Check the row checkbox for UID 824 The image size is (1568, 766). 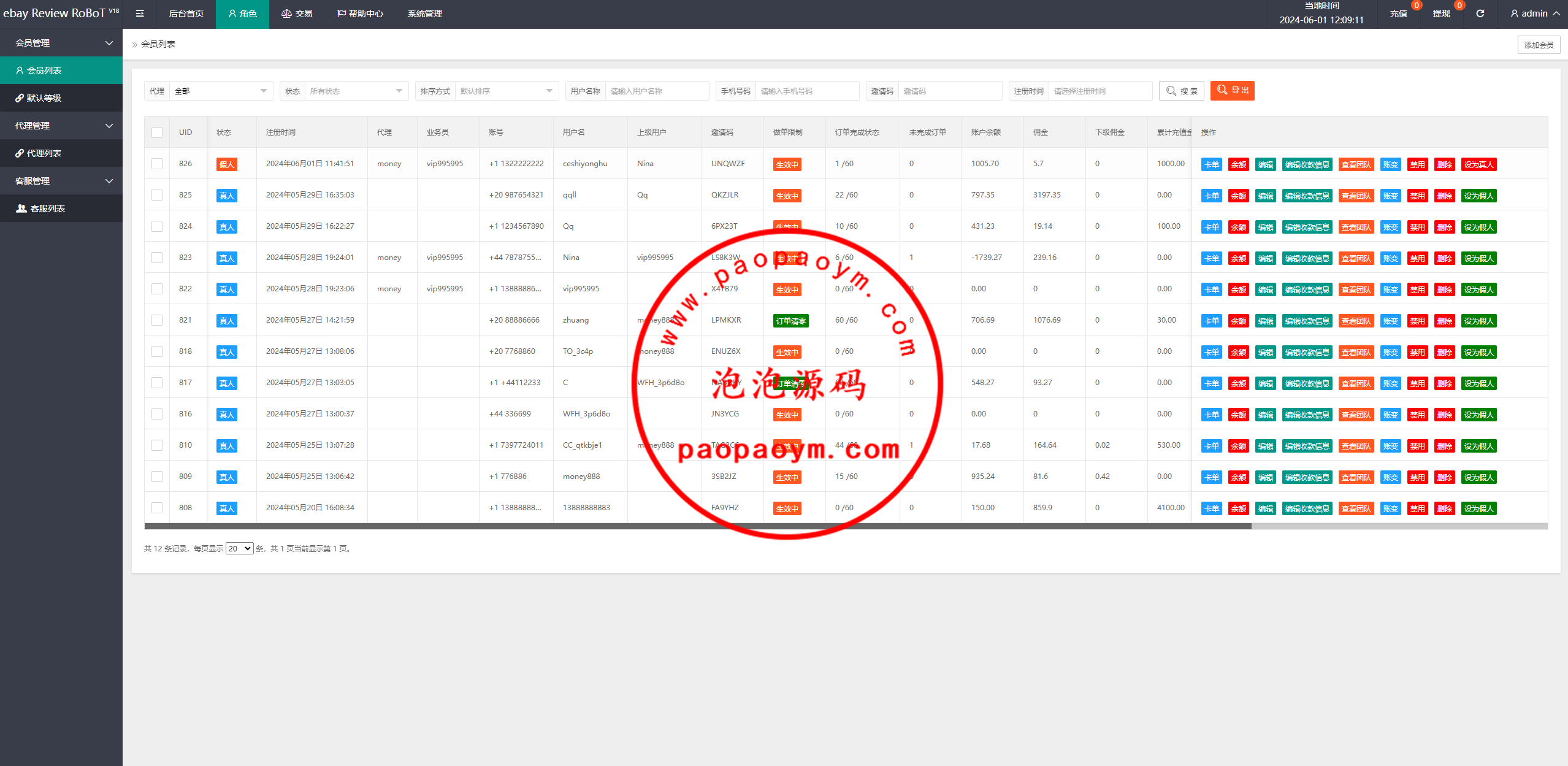tap(157, 226)
